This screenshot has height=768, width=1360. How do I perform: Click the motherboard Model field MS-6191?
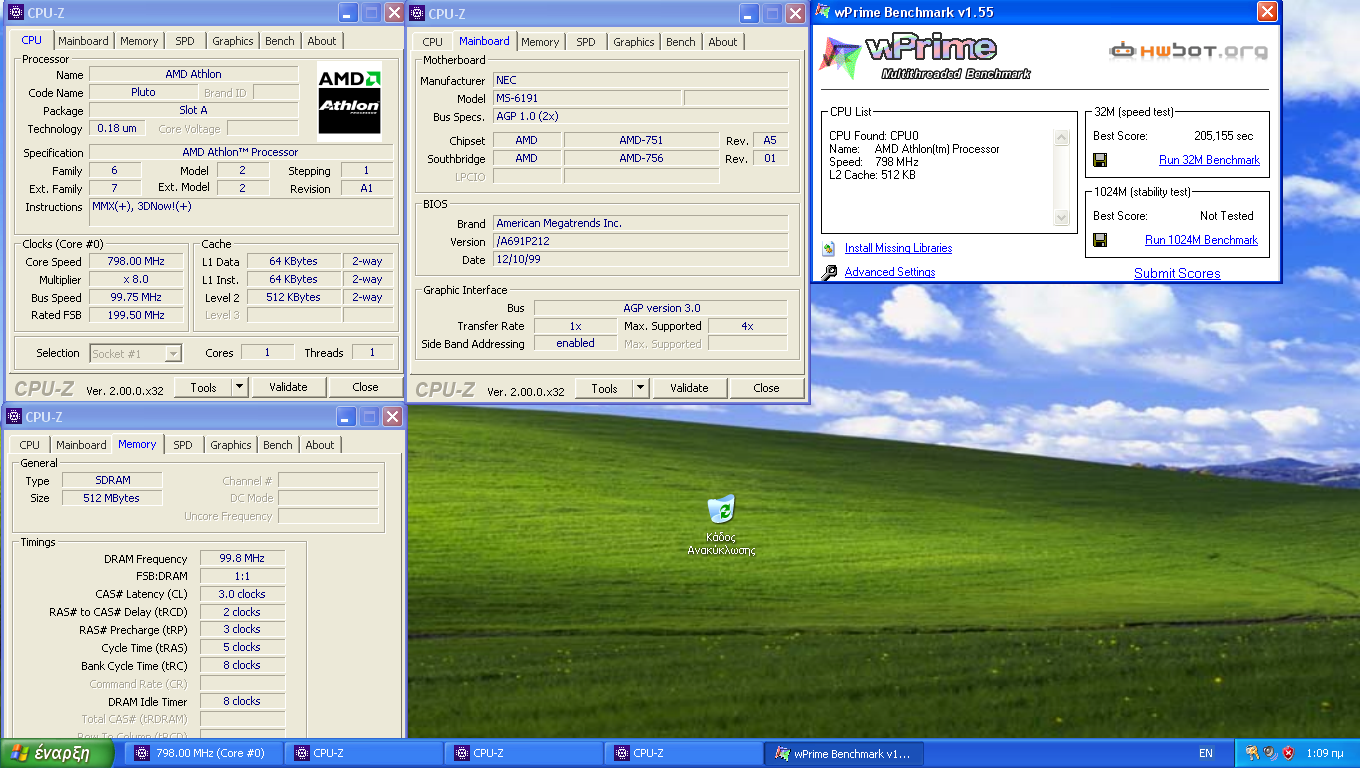pyautogui.click(x=586, y=98)
